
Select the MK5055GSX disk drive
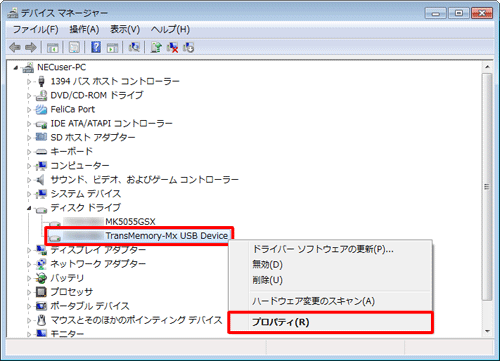[130, 222]
